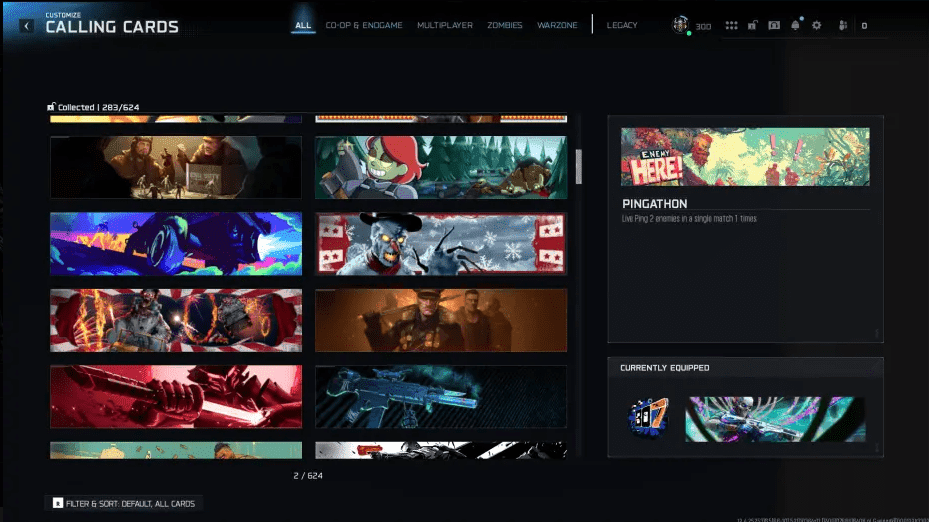Open the settings gear icon

(817, 26)
